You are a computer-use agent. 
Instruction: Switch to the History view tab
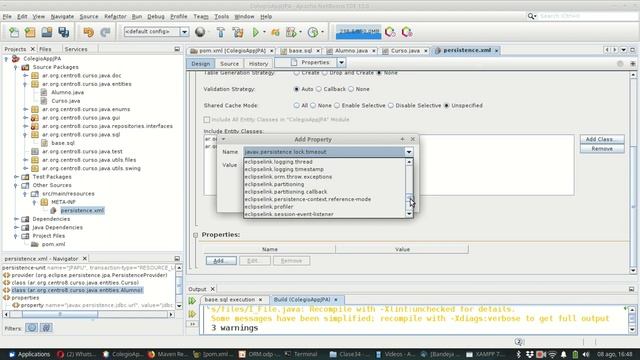coord(258,64)
